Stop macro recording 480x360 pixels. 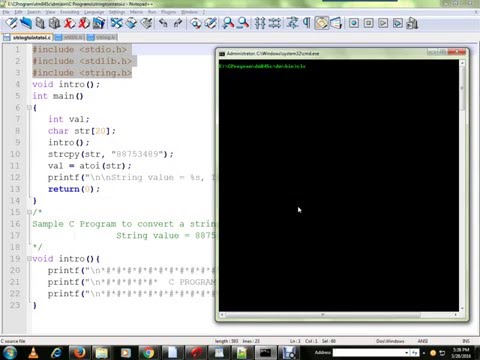coord(368,23)
